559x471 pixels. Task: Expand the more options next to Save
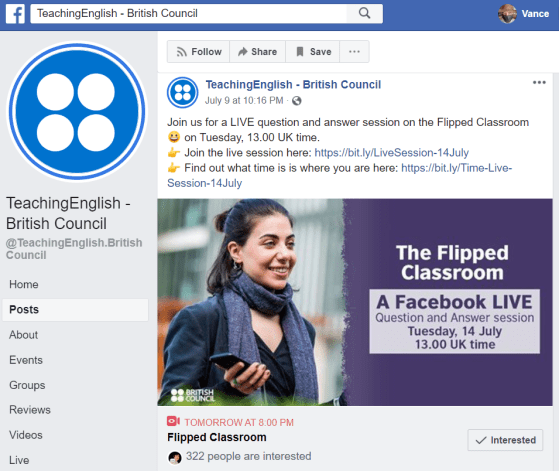tap(354, 52)
